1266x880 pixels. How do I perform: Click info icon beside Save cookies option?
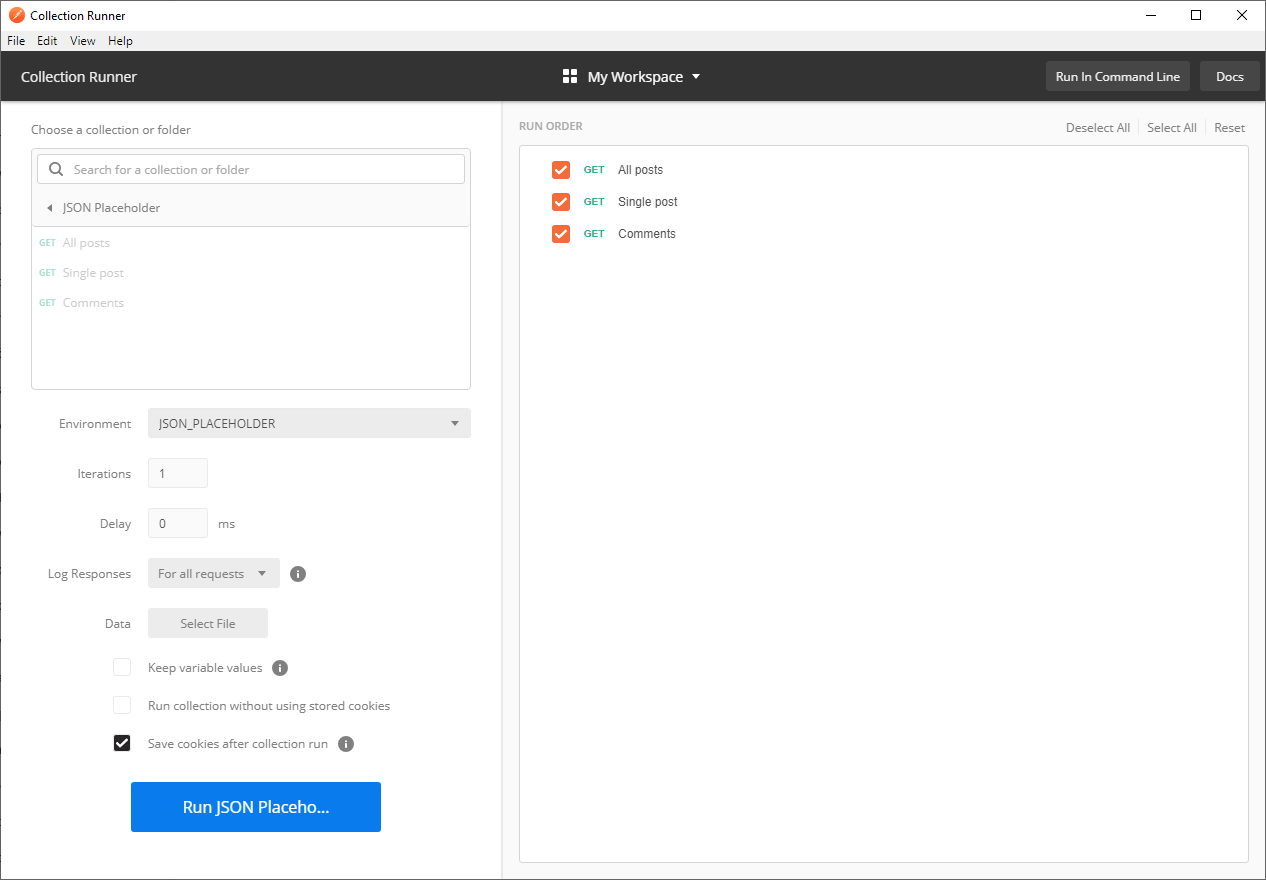click(x=346, y=744)
